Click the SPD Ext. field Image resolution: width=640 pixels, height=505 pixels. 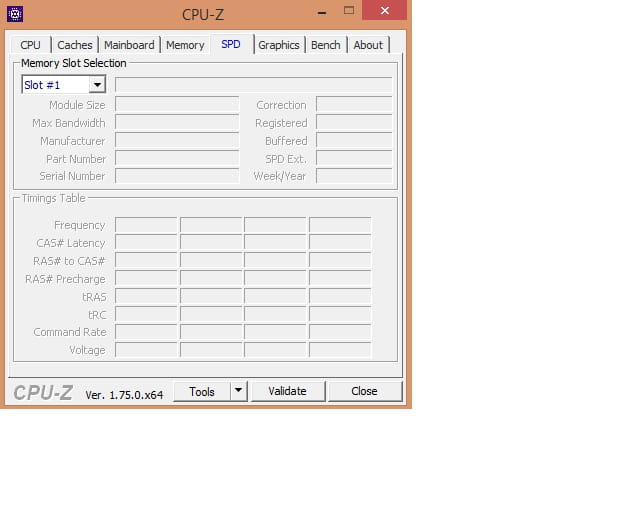(x=354, y=158)
